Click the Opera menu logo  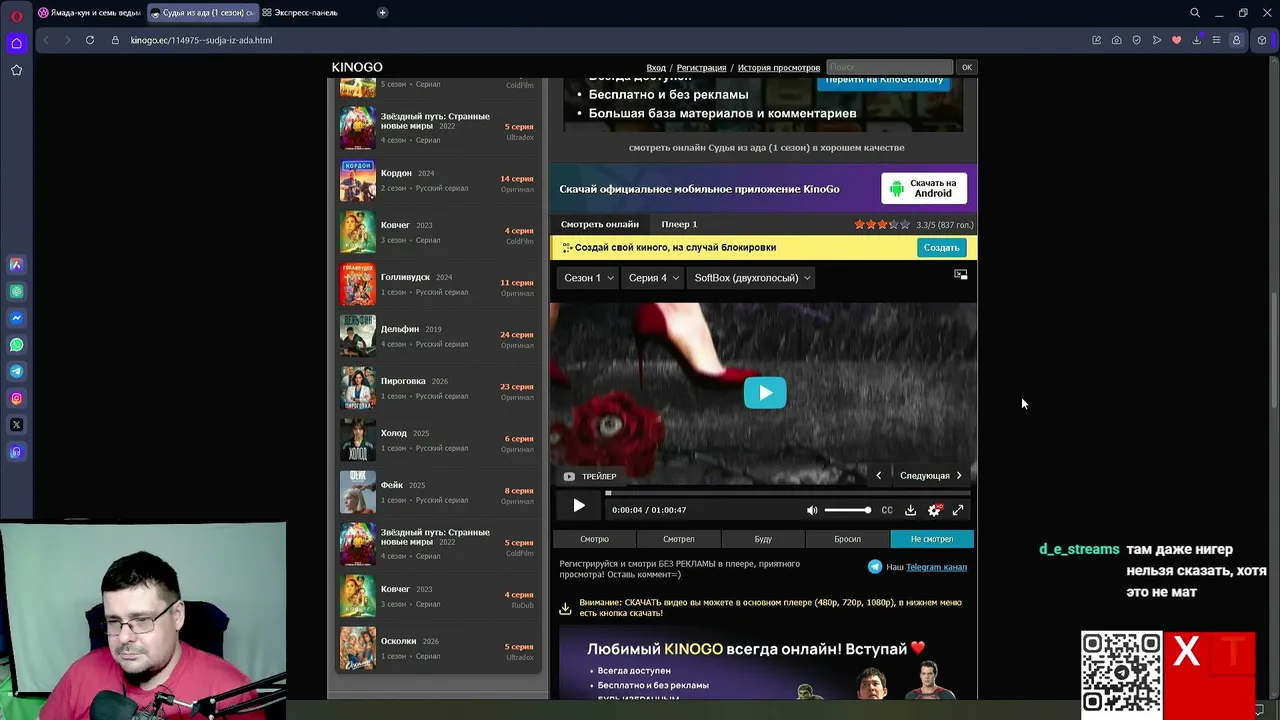tap(16, 14)
